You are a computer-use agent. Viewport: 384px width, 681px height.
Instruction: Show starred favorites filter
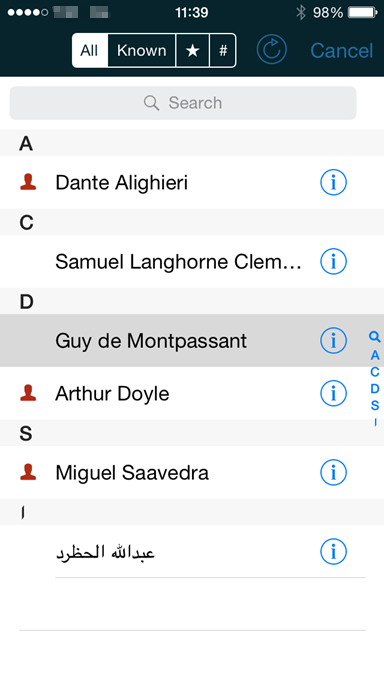click(x=192, y=50)
